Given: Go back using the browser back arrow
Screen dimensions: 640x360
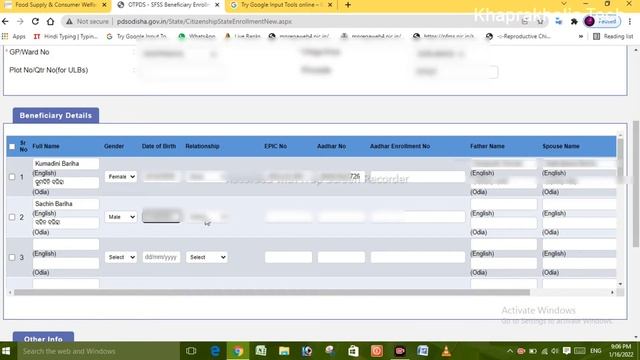Looking at the screenshot, I should (5, 21).
